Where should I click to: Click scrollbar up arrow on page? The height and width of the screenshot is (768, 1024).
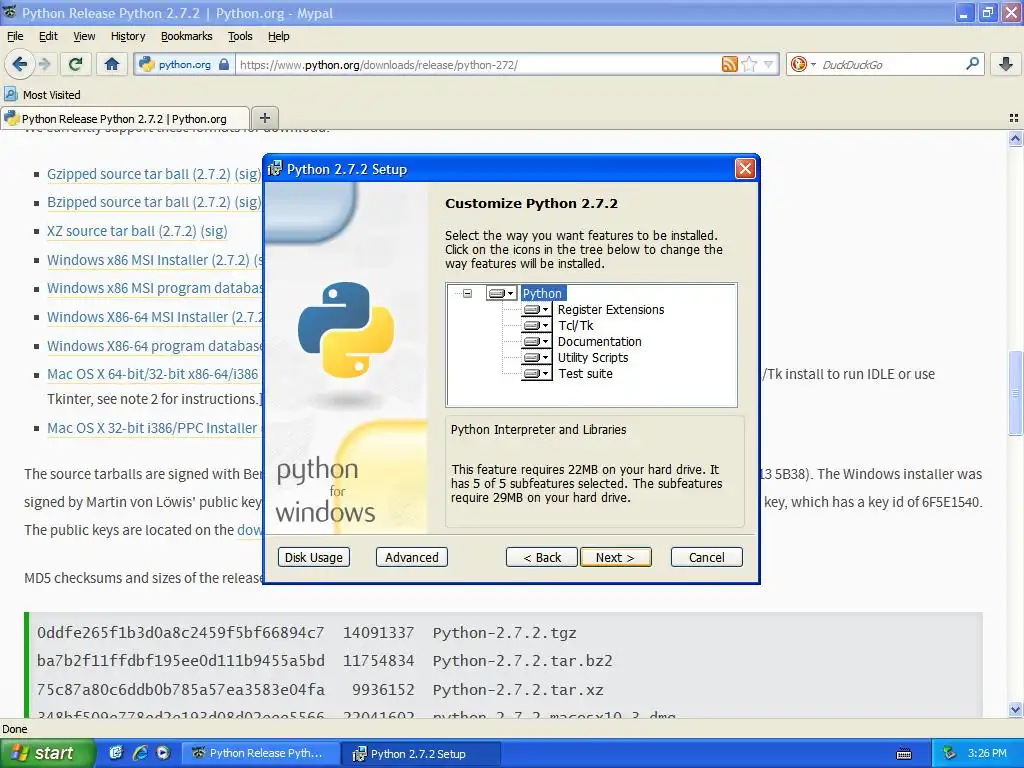pyautogui.click(x=1015, y=138)
